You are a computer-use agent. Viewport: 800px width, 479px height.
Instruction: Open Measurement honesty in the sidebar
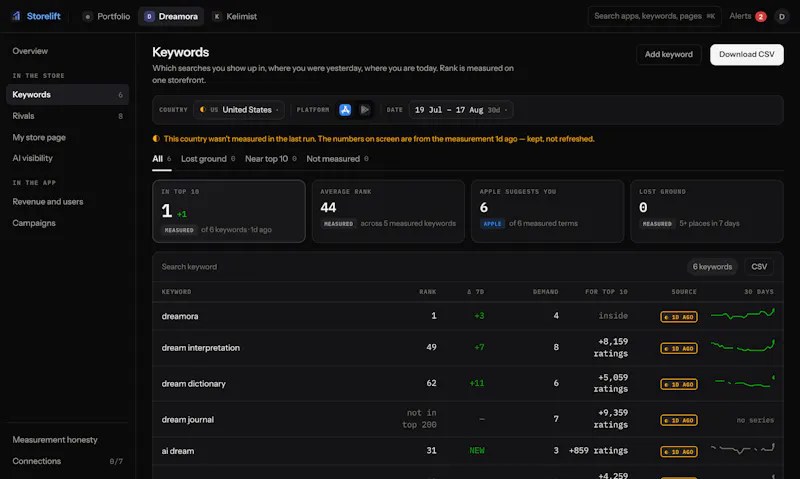click(x=67, y=440)
